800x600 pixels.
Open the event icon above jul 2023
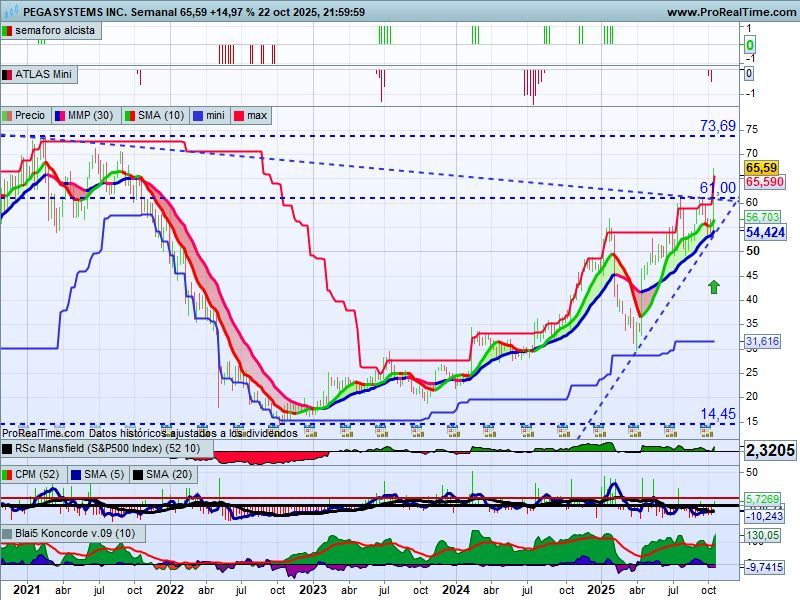tap(381, 432)
